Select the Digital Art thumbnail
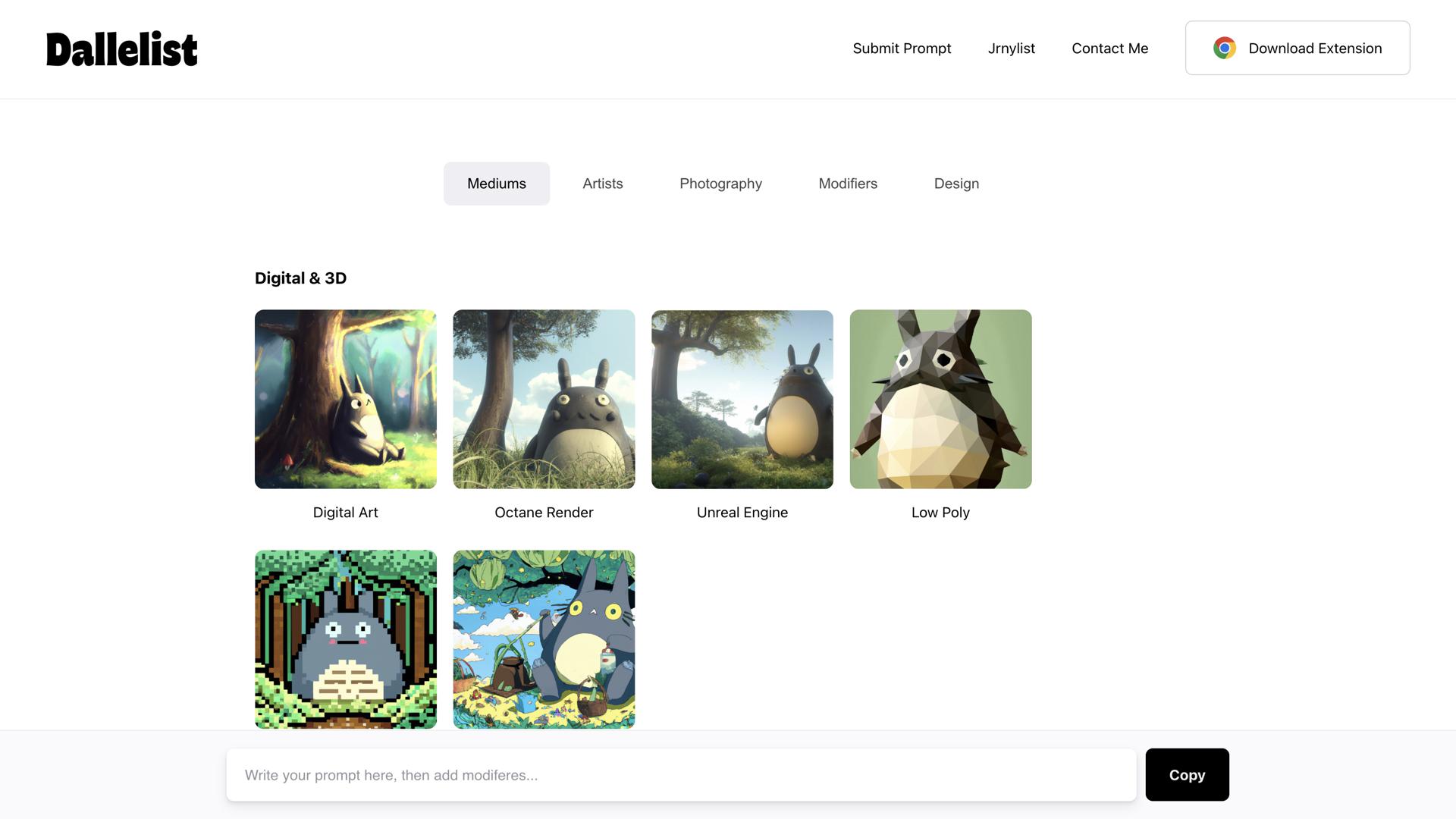 (346, 399)
